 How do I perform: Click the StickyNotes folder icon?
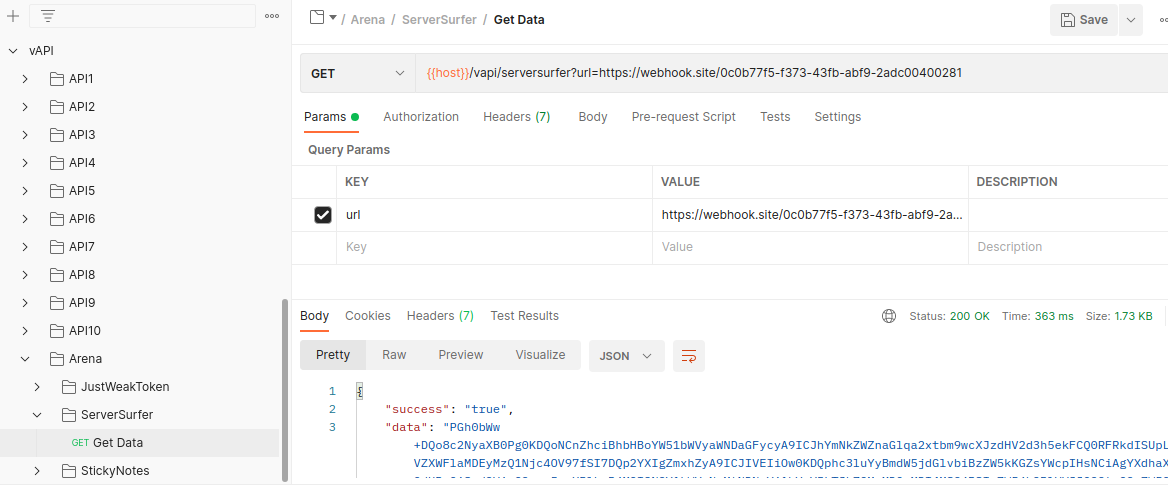(68, 470)
